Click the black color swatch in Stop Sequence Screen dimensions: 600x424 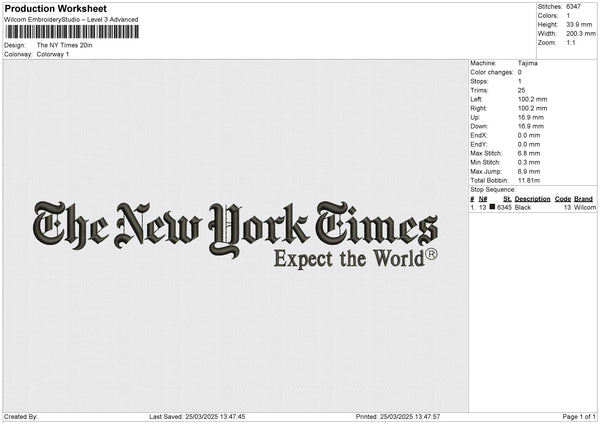492,207
